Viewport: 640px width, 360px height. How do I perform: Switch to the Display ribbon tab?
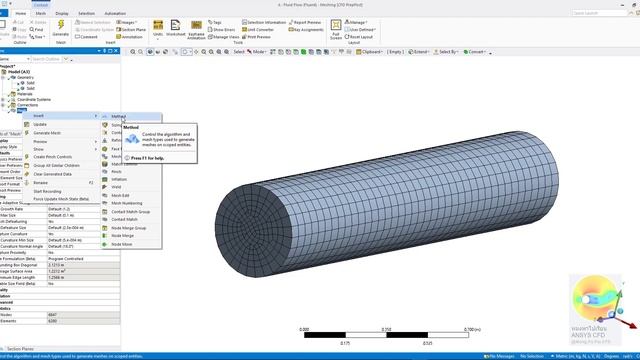click(x=62, y=13)
